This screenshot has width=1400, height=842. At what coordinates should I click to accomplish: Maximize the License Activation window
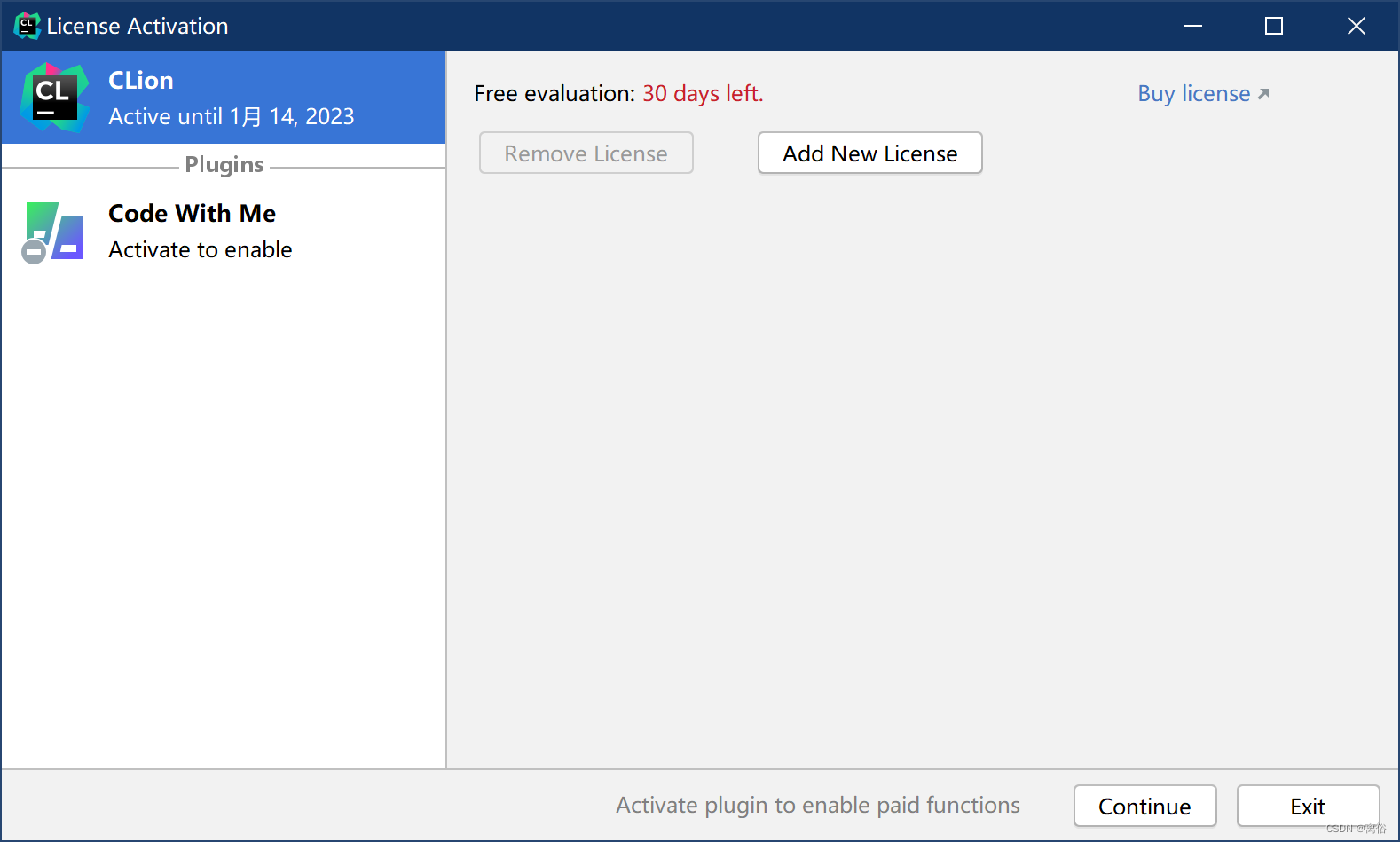coord(1274,26)
